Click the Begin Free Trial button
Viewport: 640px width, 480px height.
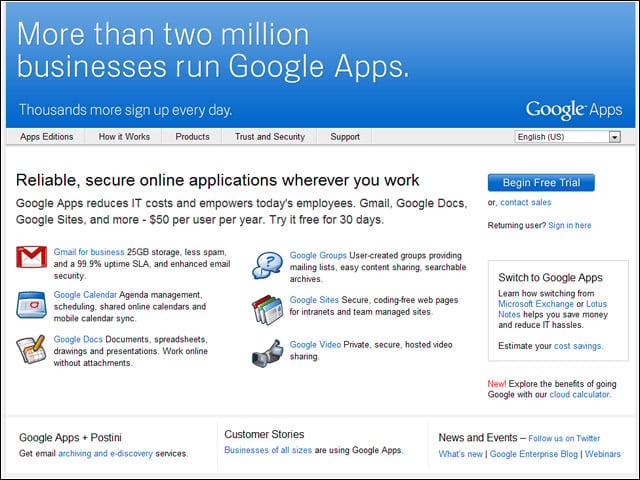point(541,182)
